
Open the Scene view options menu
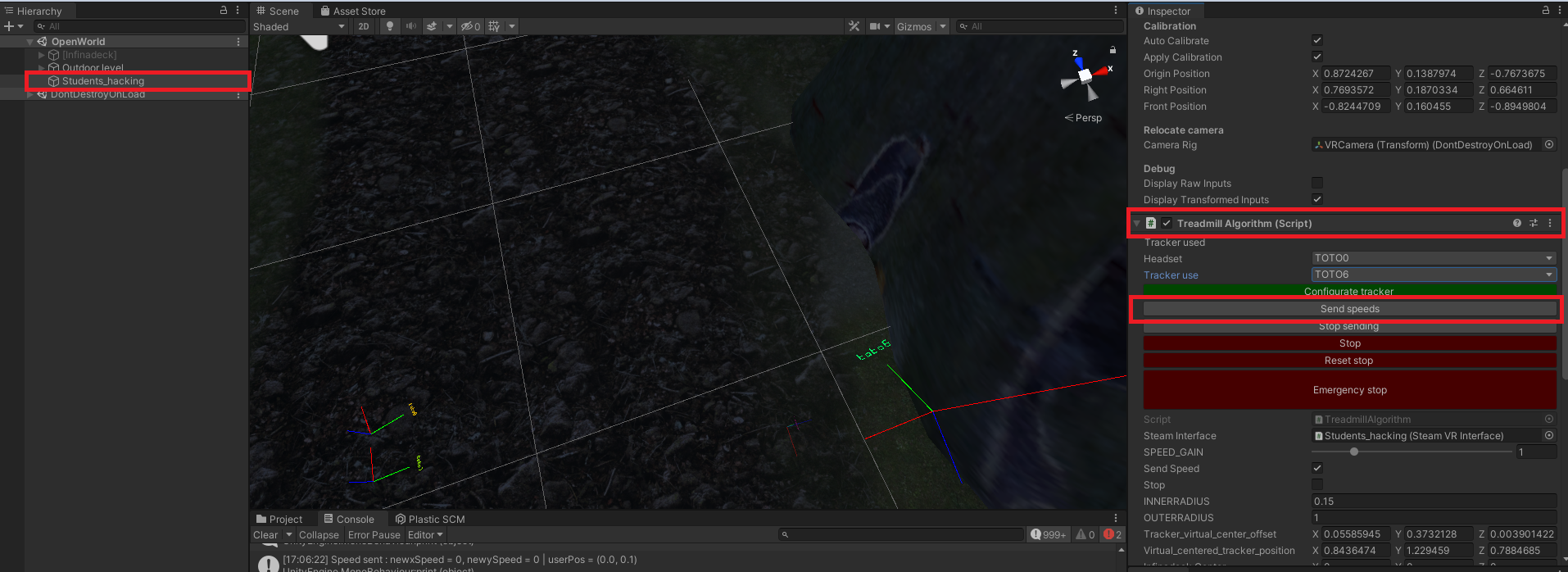[1116, 11]
